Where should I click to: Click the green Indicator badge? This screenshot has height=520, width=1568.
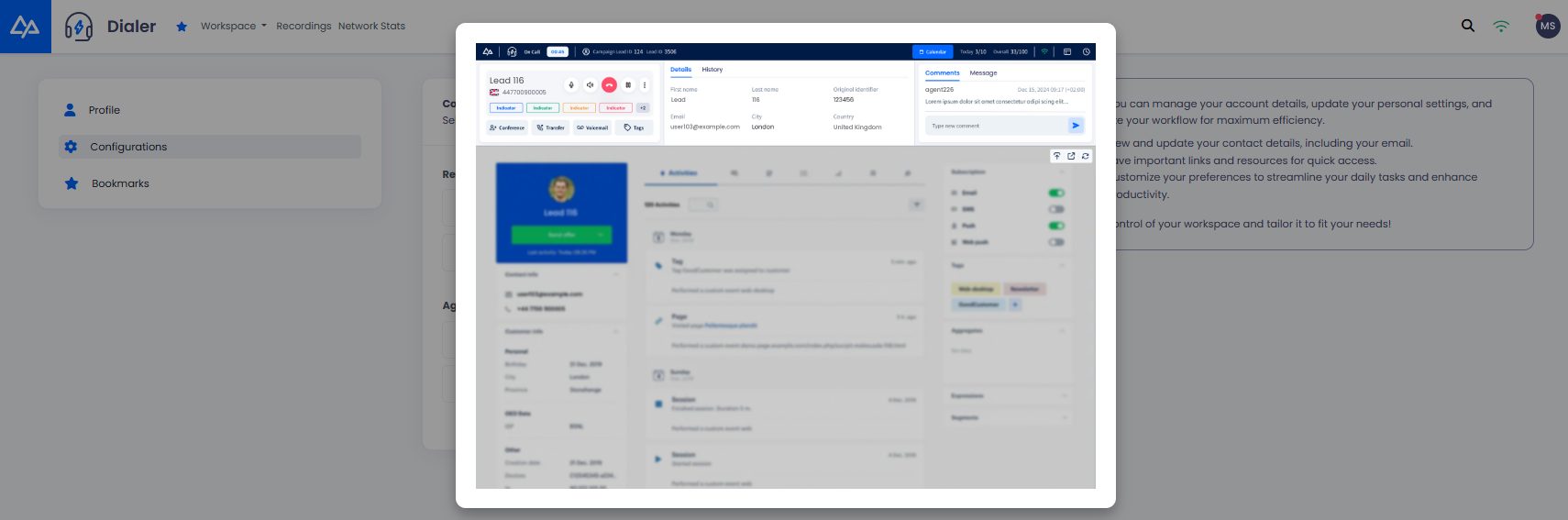point(543,108)
